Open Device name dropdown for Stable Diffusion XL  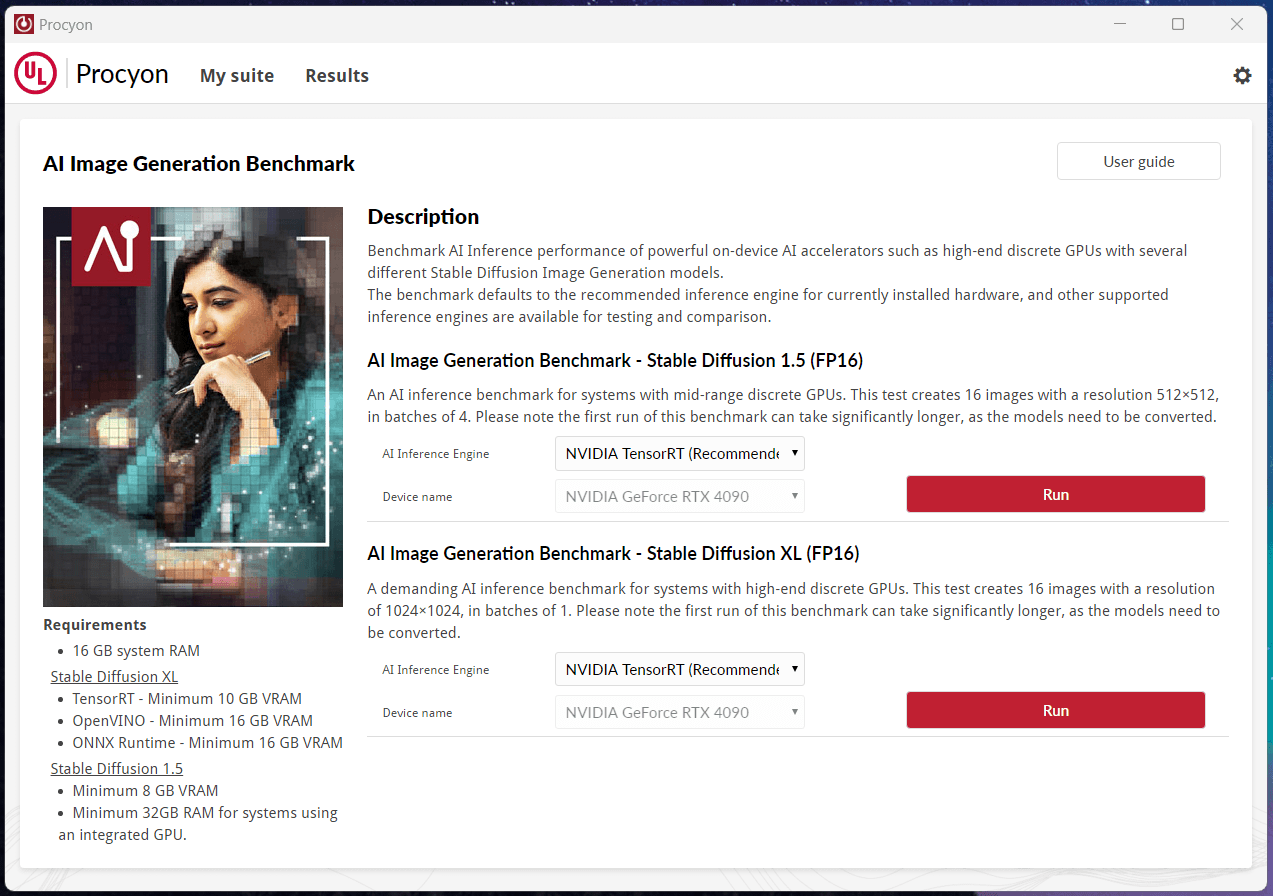tap(680, 712)
